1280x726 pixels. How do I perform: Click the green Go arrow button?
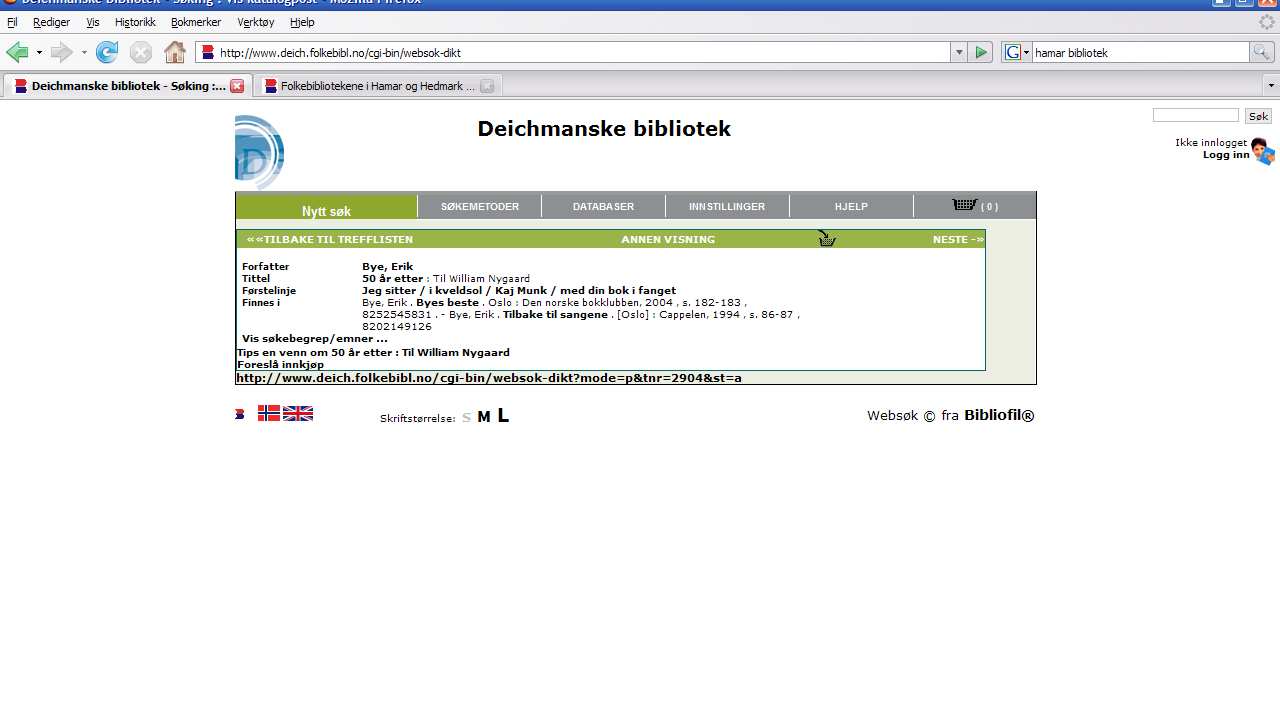[x=981, y=53]
